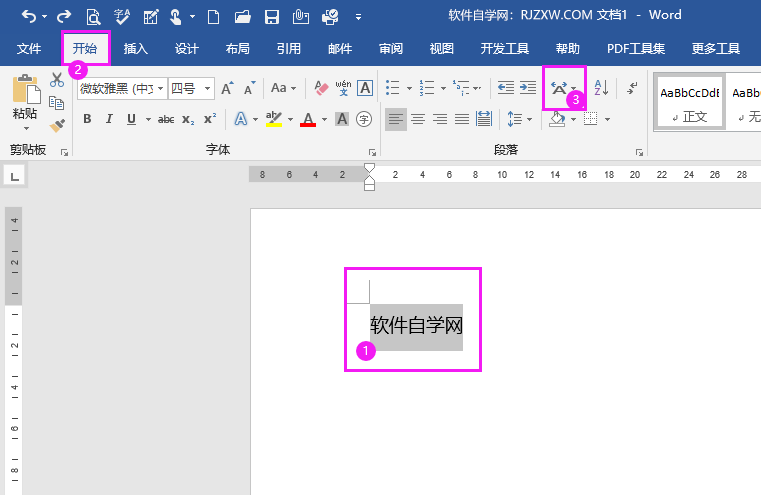Switch to the 引用 (References) tab

tap(288, 49)
